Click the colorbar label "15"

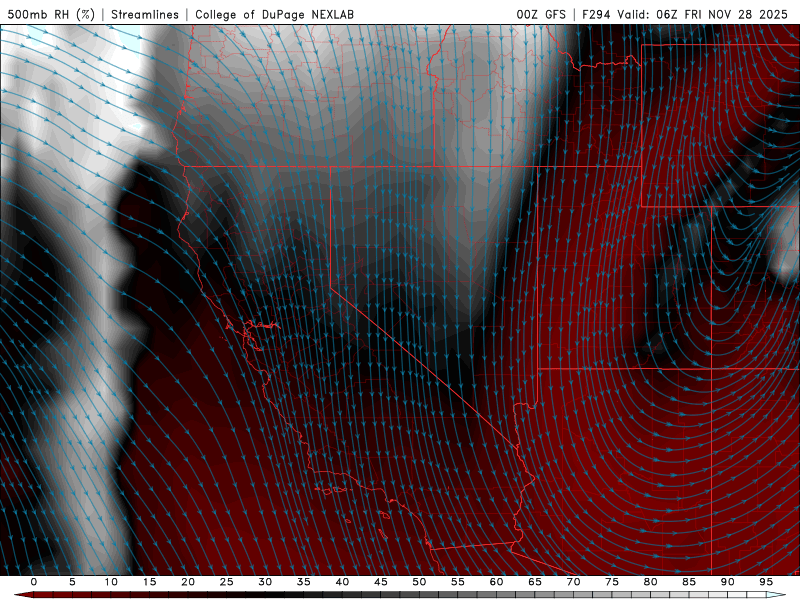tap(149, 582)
